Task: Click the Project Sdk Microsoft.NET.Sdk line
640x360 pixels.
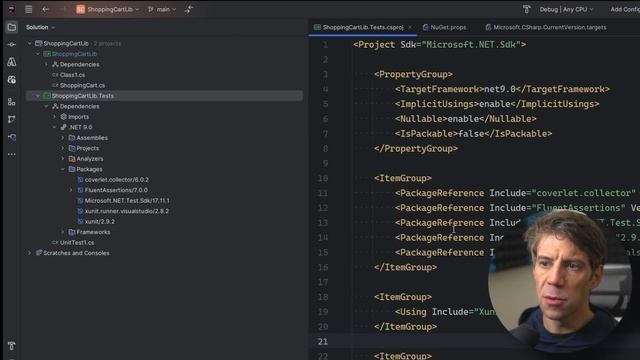Action: click(440, 44)
